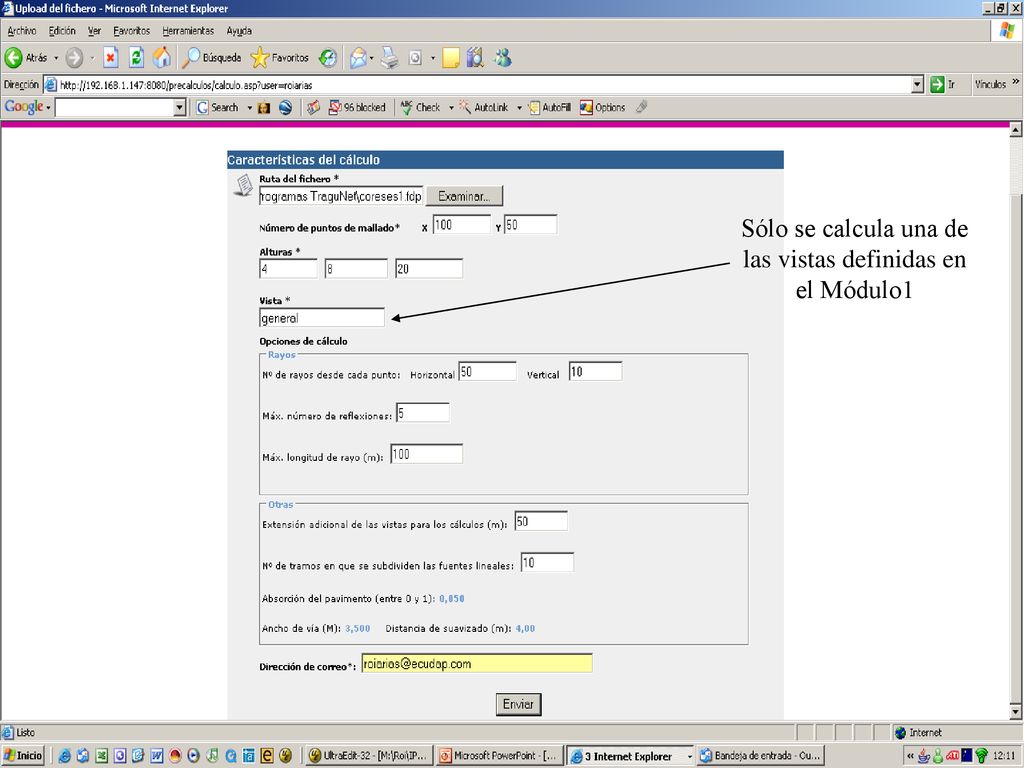
Task: Open the Ayuda menu
Action: [239, 31]
